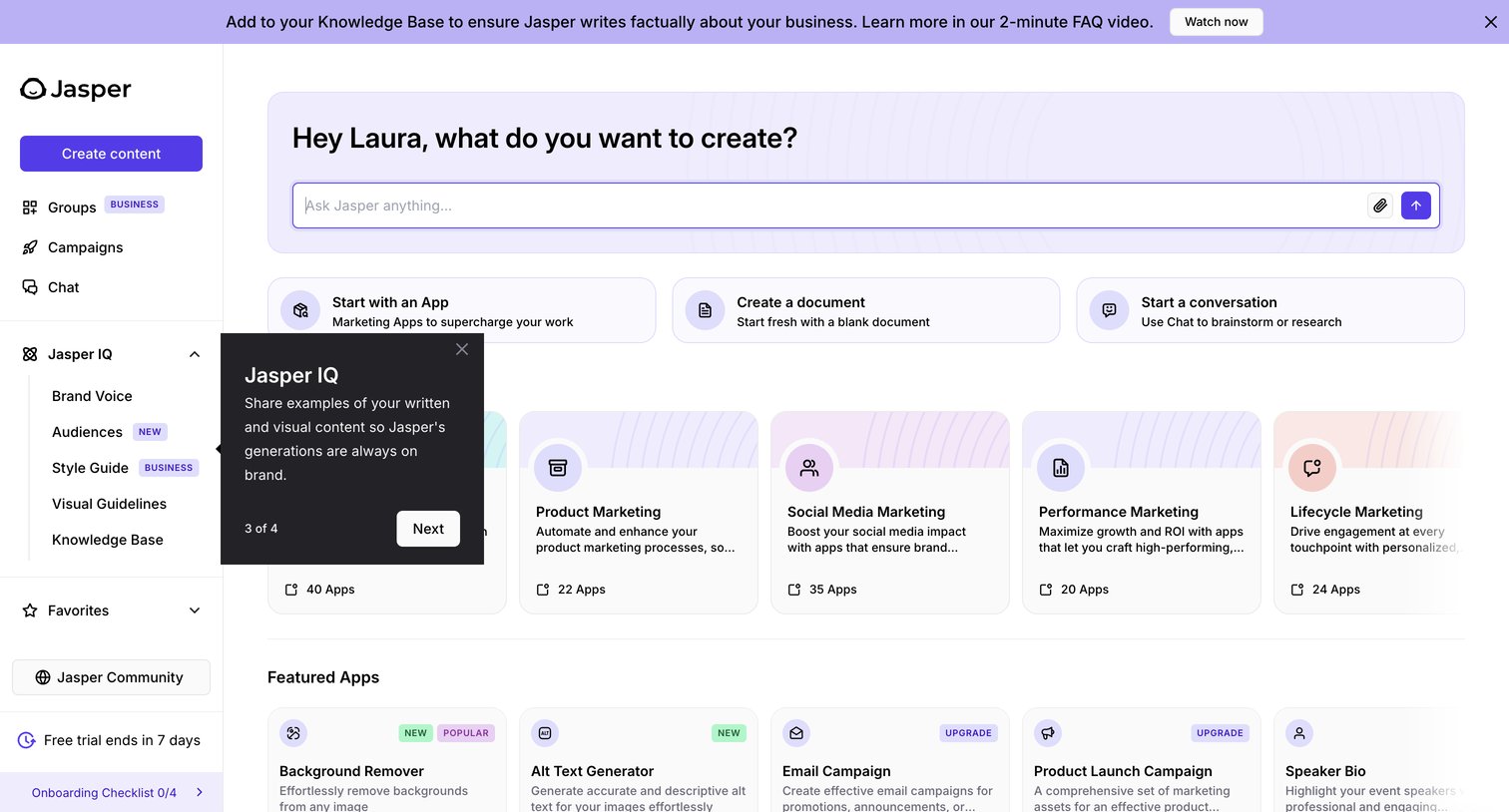The width and height of the screenshot is (1509, 812).
Task: Open the Alt Text Generator featured app
Action: click(639, 760)
